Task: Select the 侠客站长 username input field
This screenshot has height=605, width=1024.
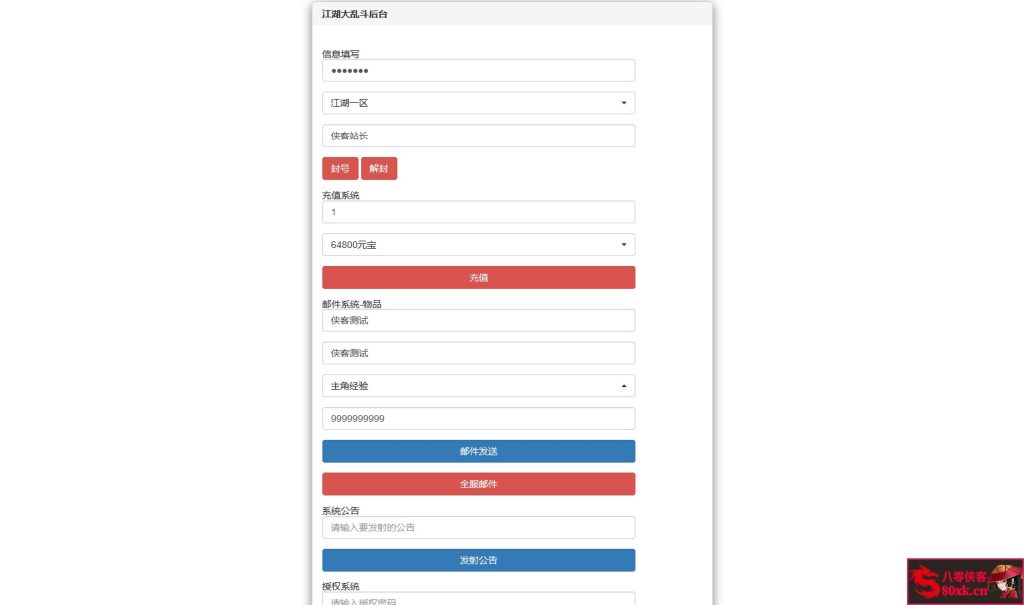Action: tap(478, 135)
